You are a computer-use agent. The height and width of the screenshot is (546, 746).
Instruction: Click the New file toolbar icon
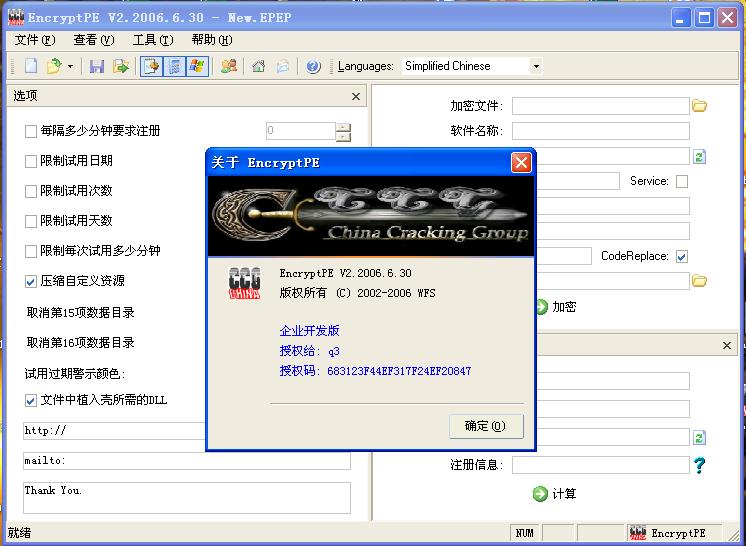click(31, 66)
